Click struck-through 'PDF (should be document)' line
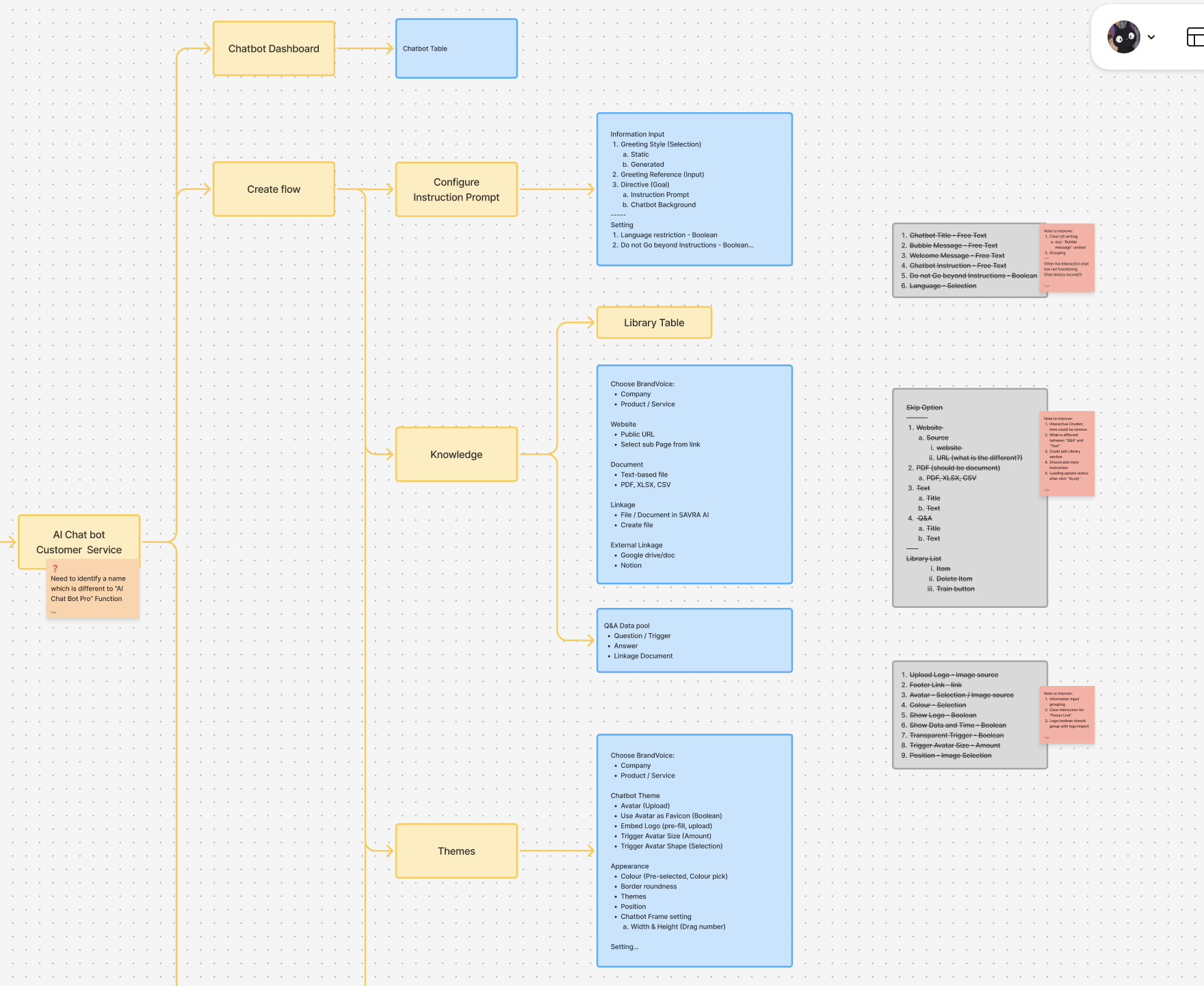 tap(958, 468)
